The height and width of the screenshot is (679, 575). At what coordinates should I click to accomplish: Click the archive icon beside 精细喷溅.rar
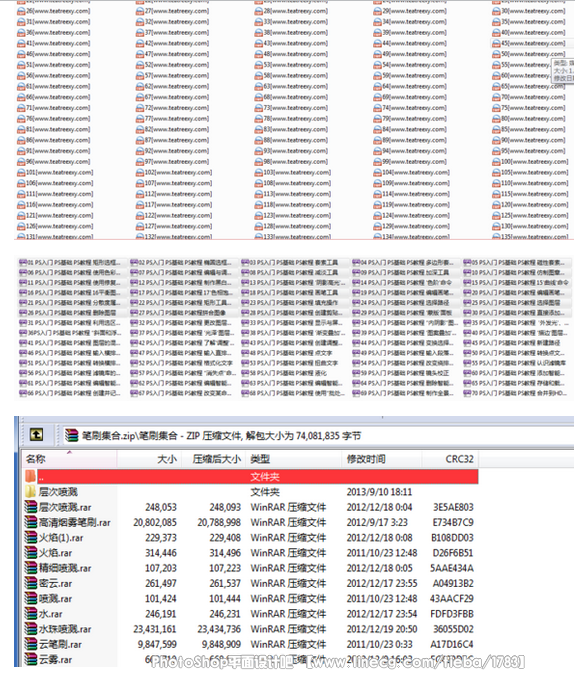[x=31, y=568]
